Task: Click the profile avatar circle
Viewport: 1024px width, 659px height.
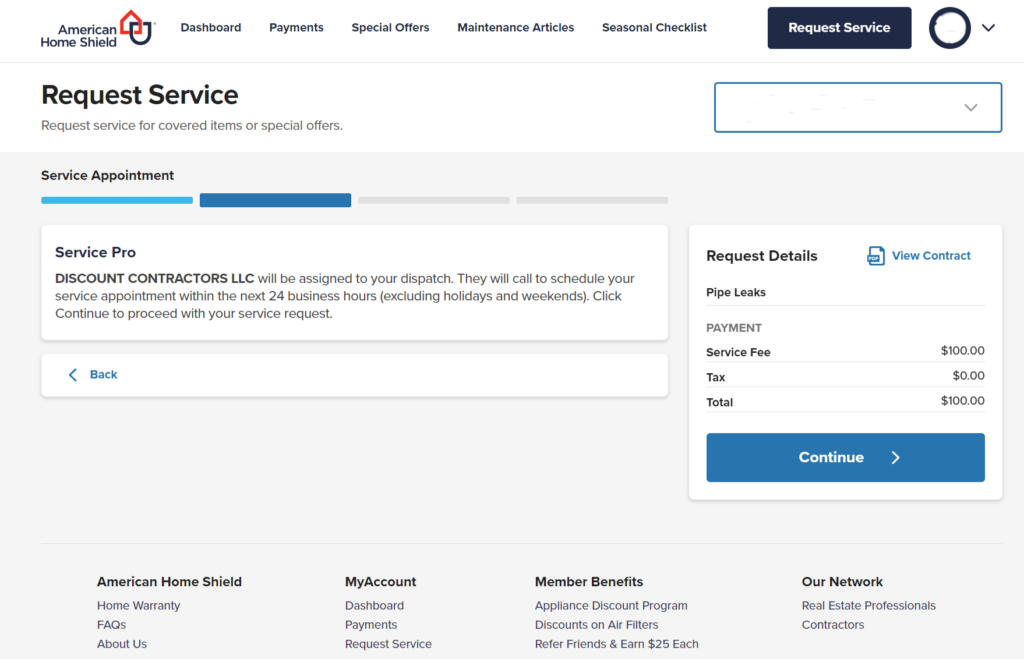Action: pyautogui.click(x=949, y=28)
